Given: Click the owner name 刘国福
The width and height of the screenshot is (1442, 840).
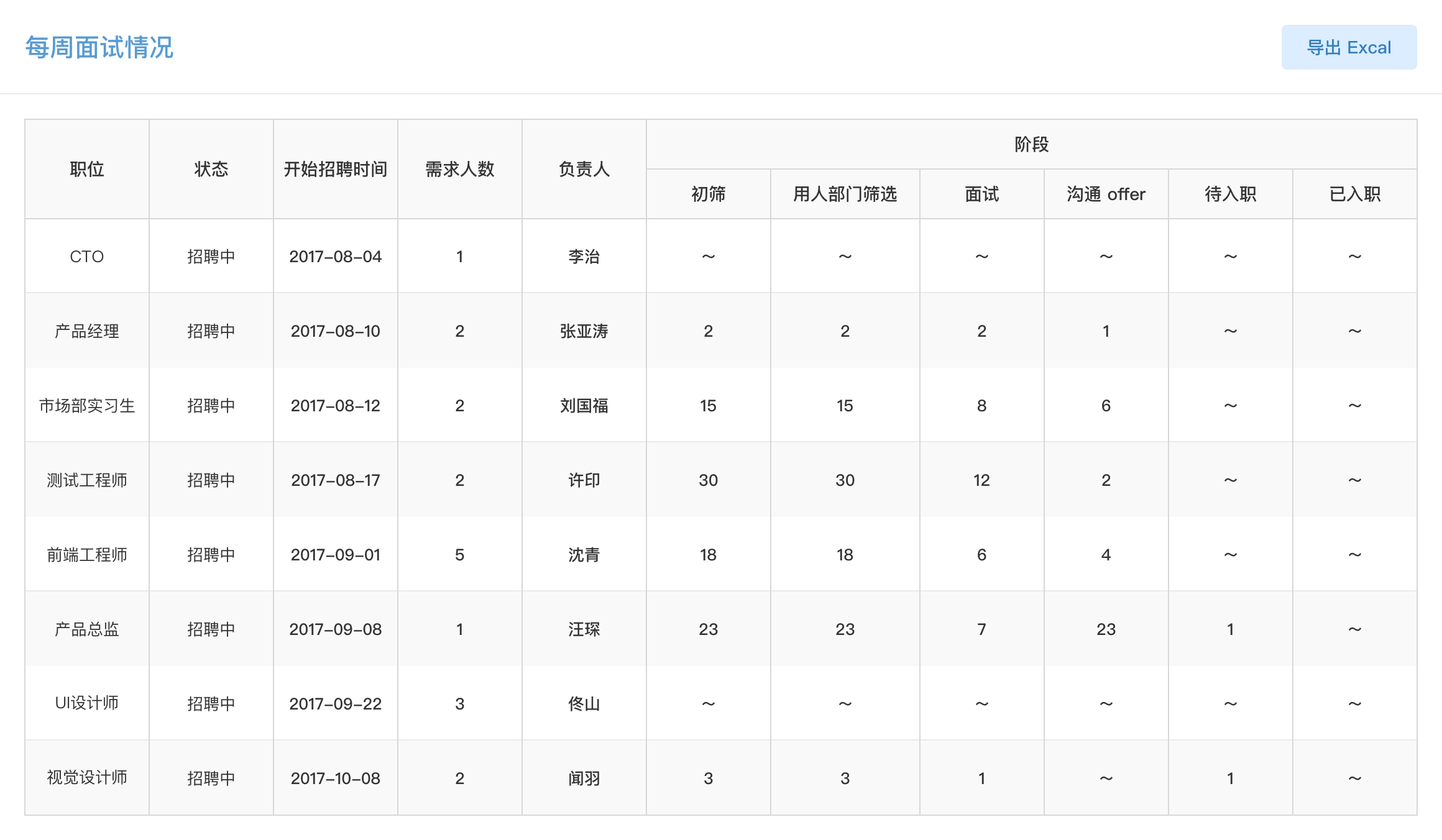Looking at the screenshot, I should (x=584, y=405).
